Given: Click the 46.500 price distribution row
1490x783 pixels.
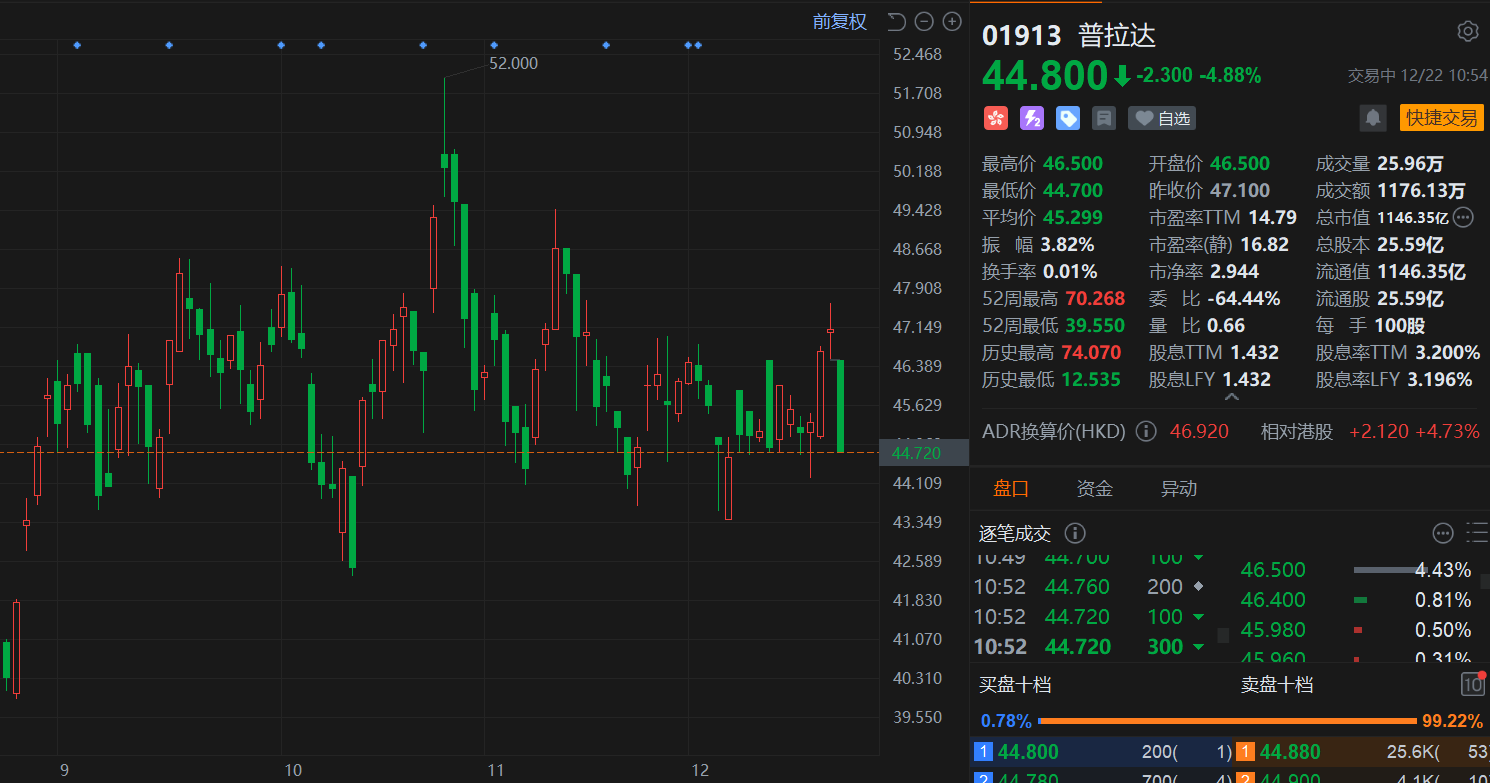Looking at the screenshot, I should point(1356,570).
